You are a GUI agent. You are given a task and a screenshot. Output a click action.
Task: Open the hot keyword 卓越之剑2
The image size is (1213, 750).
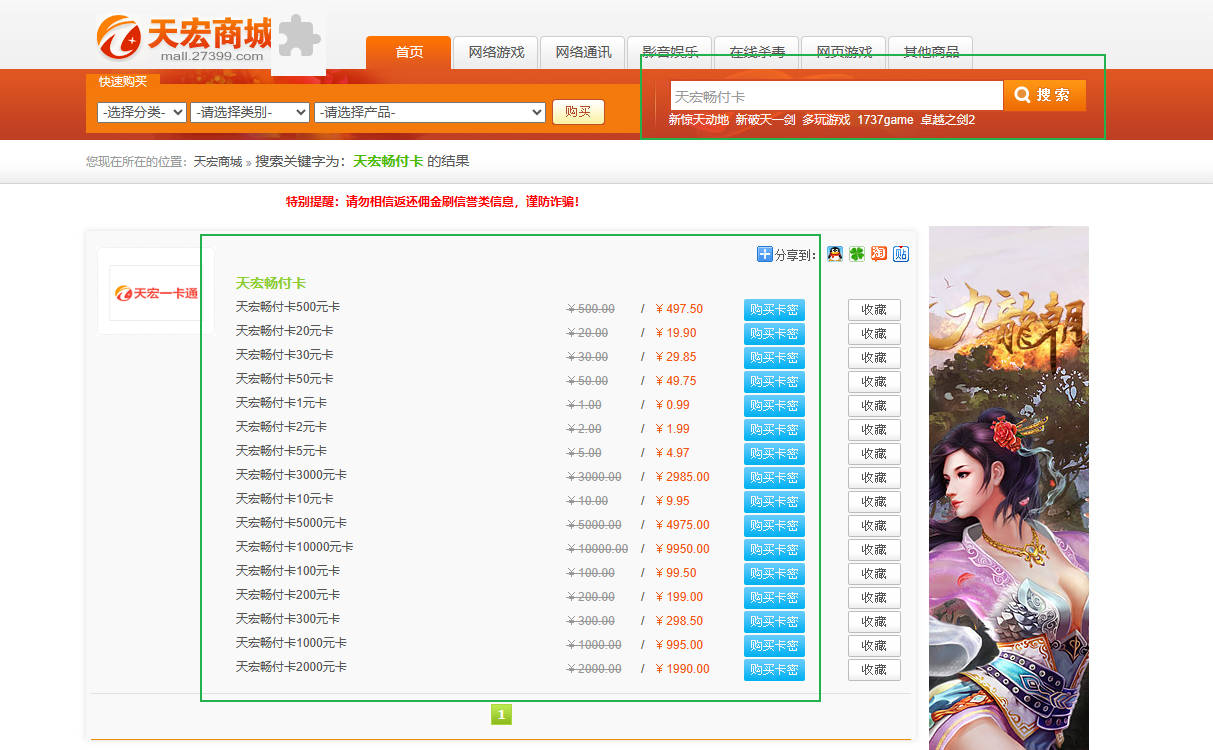pyautogui.click(x=948, y=120)
